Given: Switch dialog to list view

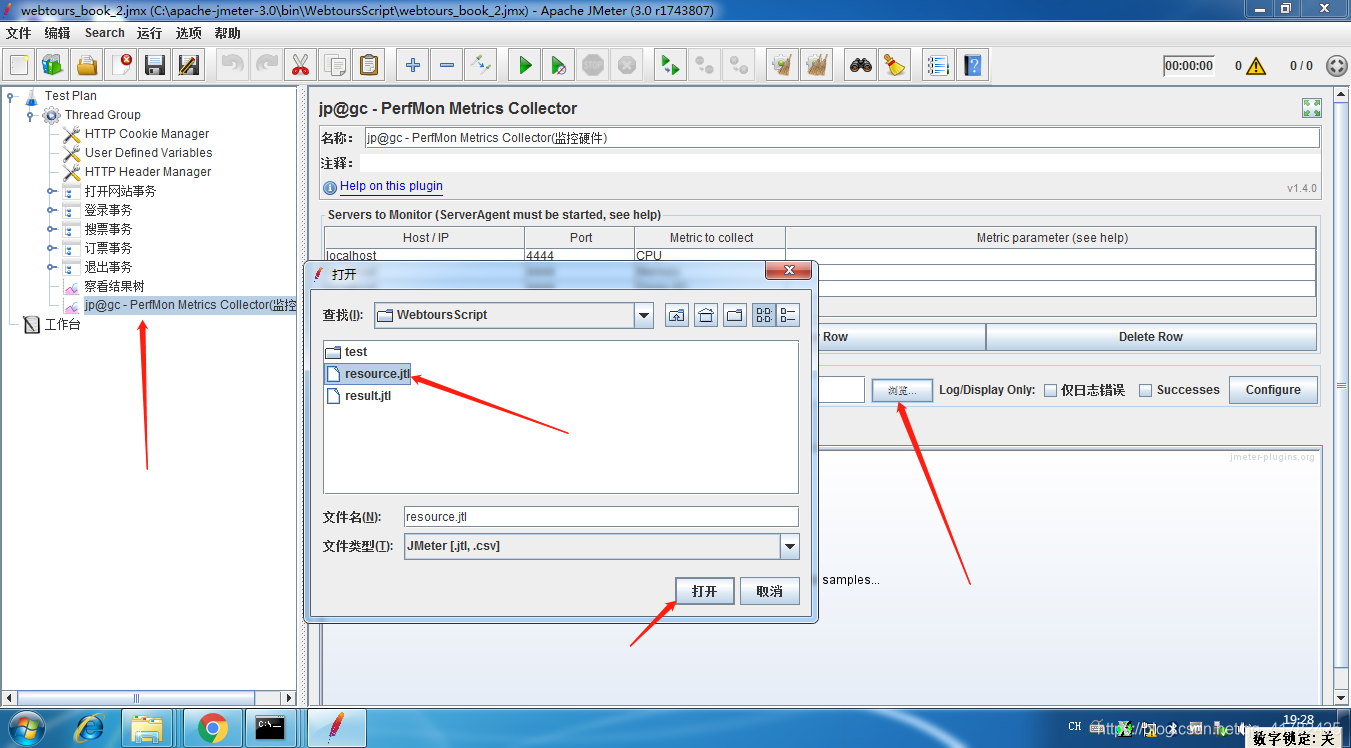Looking at the screenshot, I should pos(764,315).
